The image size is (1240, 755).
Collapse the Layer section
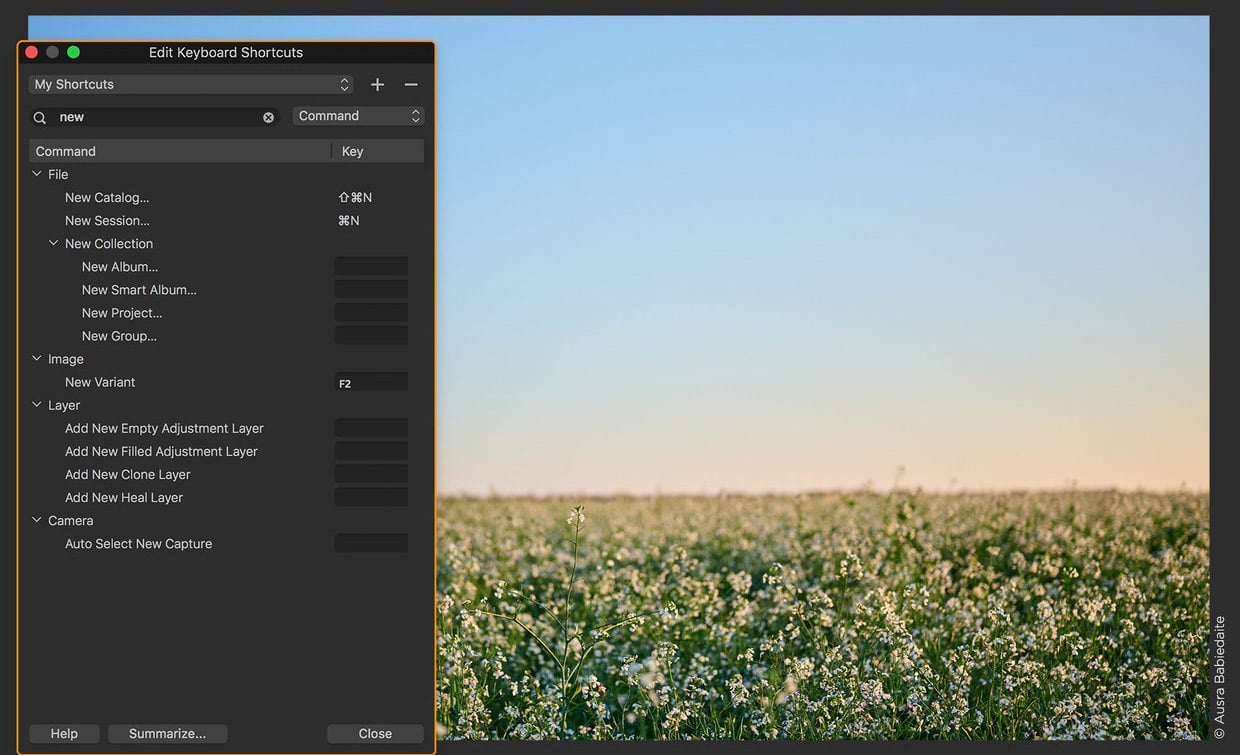tap(37, 405)
